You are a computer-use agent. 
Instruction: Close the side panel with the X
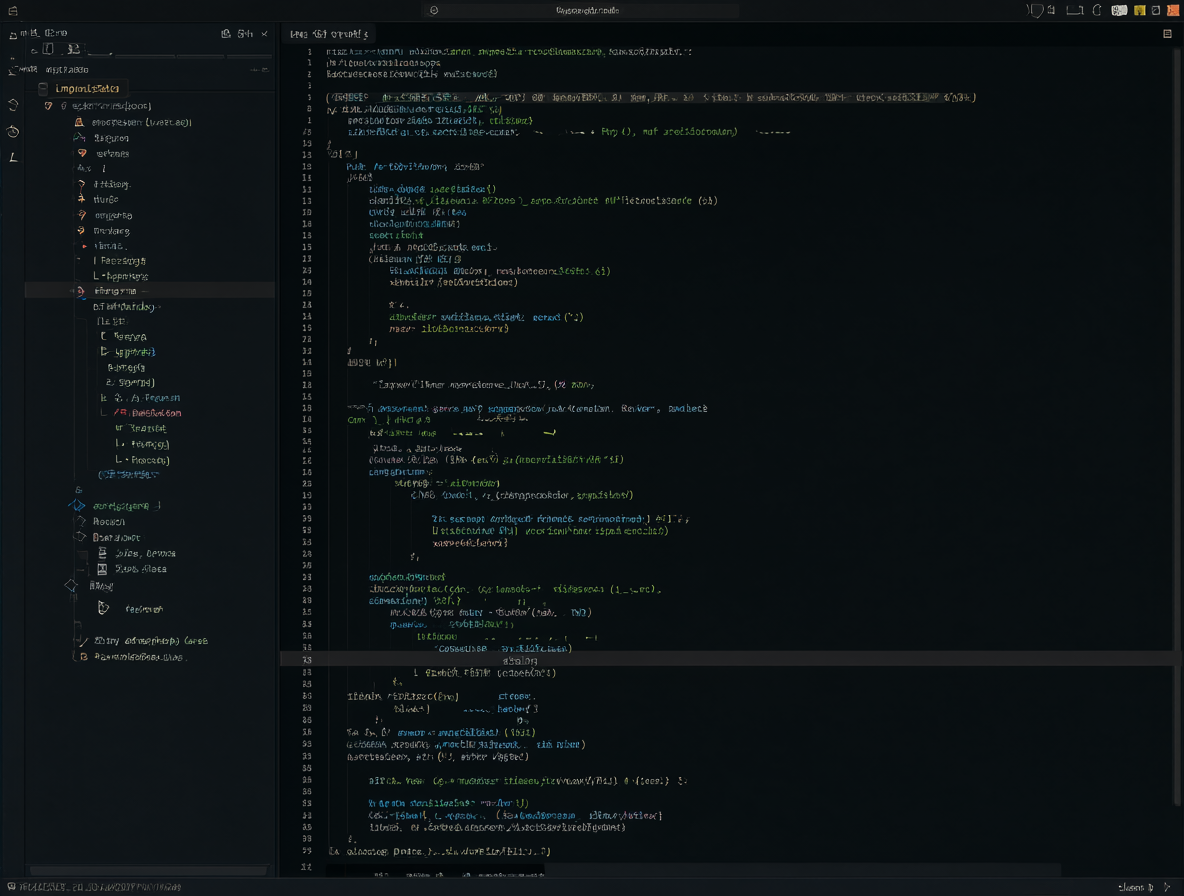coord(264,34)
